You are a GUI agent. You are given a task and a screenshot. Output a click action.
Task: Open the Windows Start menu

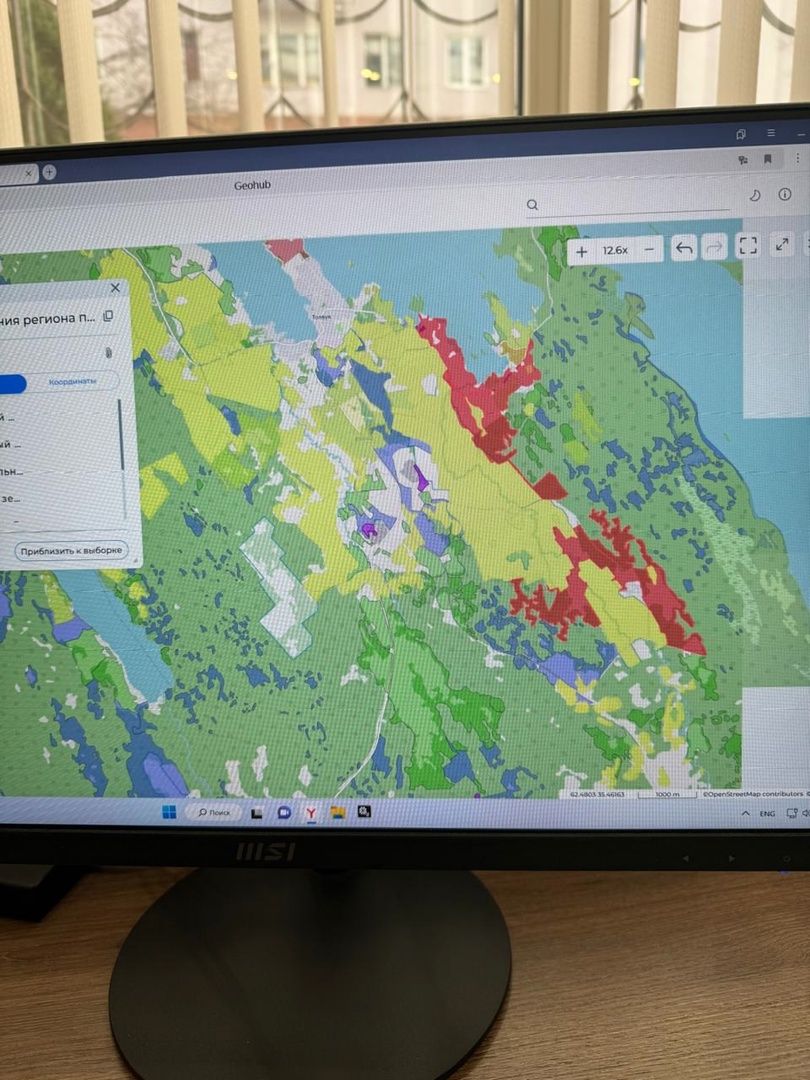tap(169, 811)
